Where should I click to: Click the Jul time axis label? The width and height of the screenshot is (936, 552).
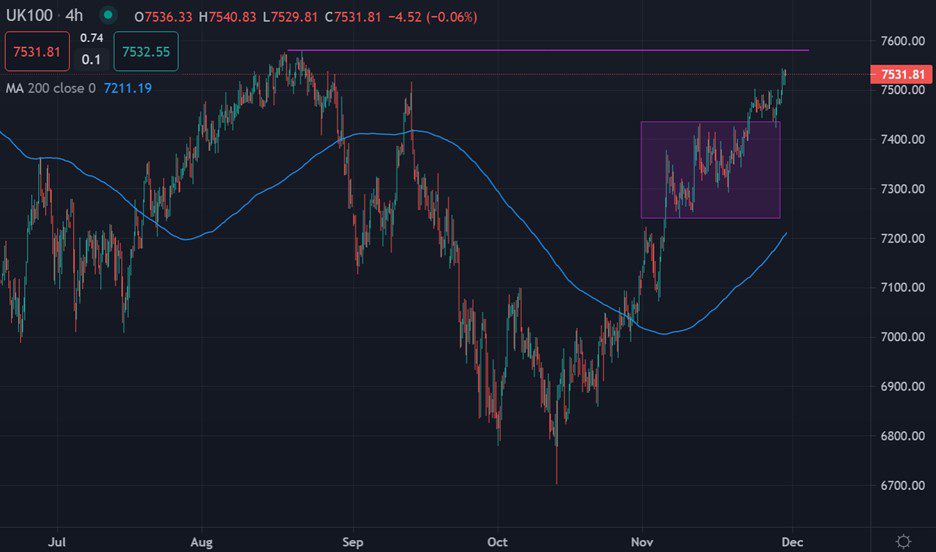(57, 542)
